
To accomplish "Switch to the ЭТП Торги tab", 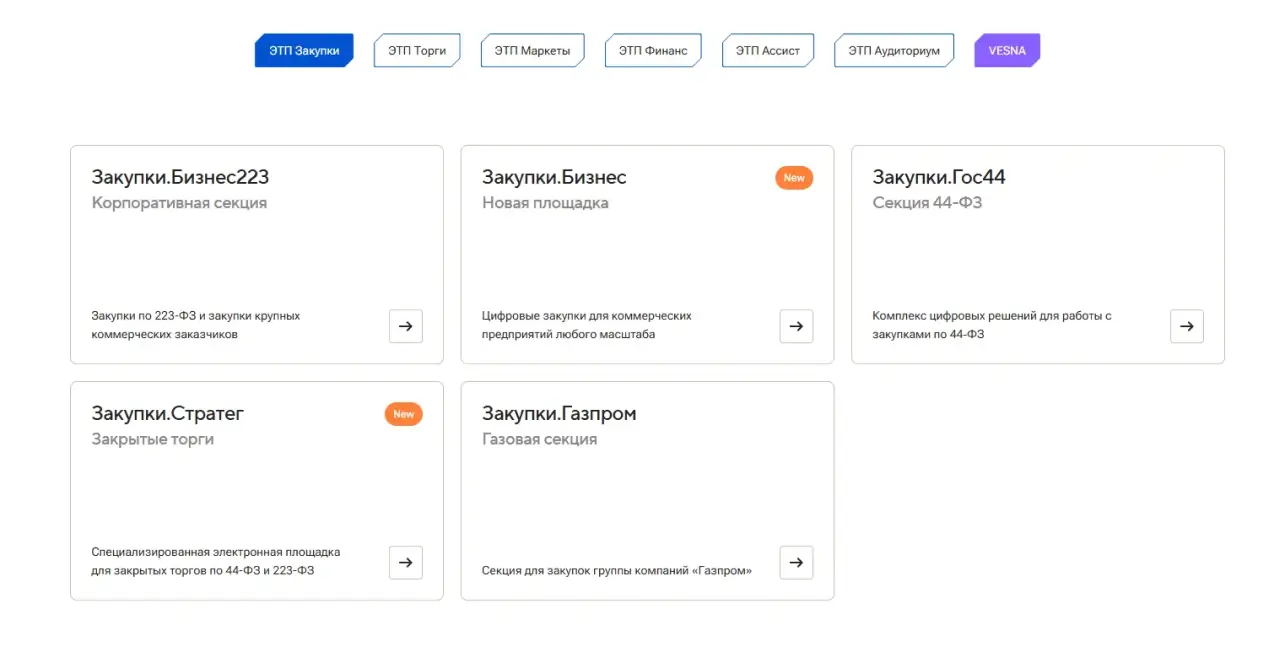I will pyautogui.click(x=417, y=51).
